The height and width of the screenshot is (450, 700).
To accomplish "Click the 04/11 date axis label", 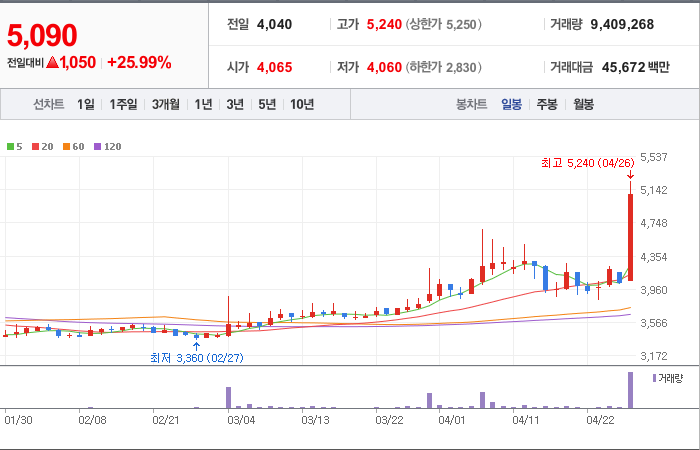I will click(526, 420).
